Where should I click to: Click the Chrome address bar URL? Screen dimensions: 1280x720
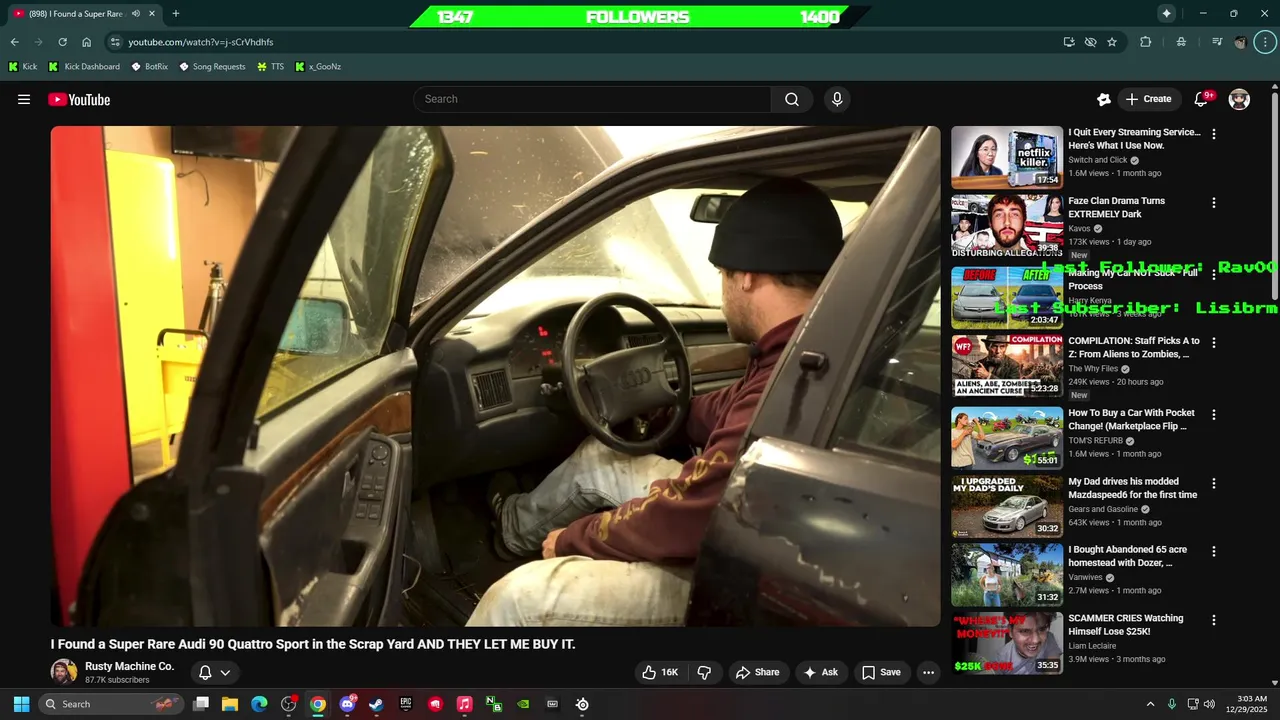200,42
